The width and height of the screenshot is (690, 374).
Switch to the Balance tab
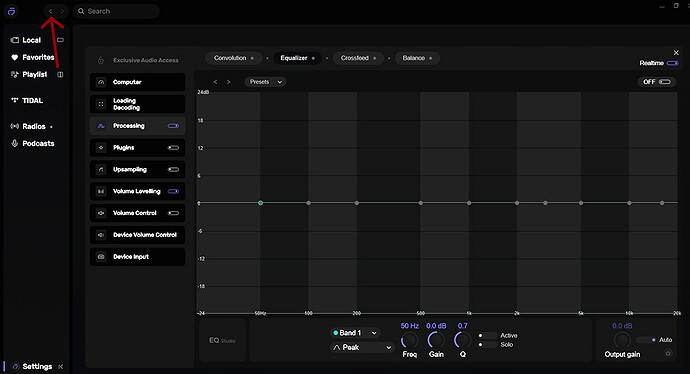417,58
